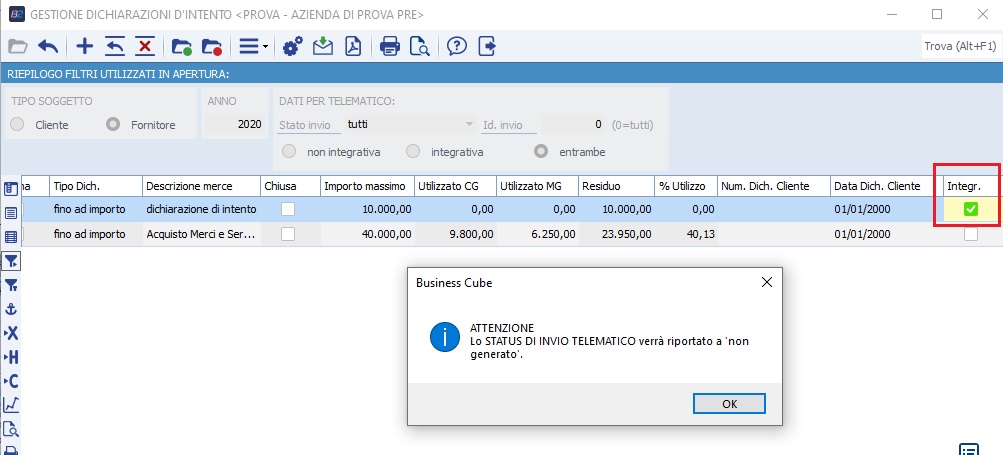Click the second sidebar filter funnel icon
The image size is (1003, 455).
click(11, 285)
